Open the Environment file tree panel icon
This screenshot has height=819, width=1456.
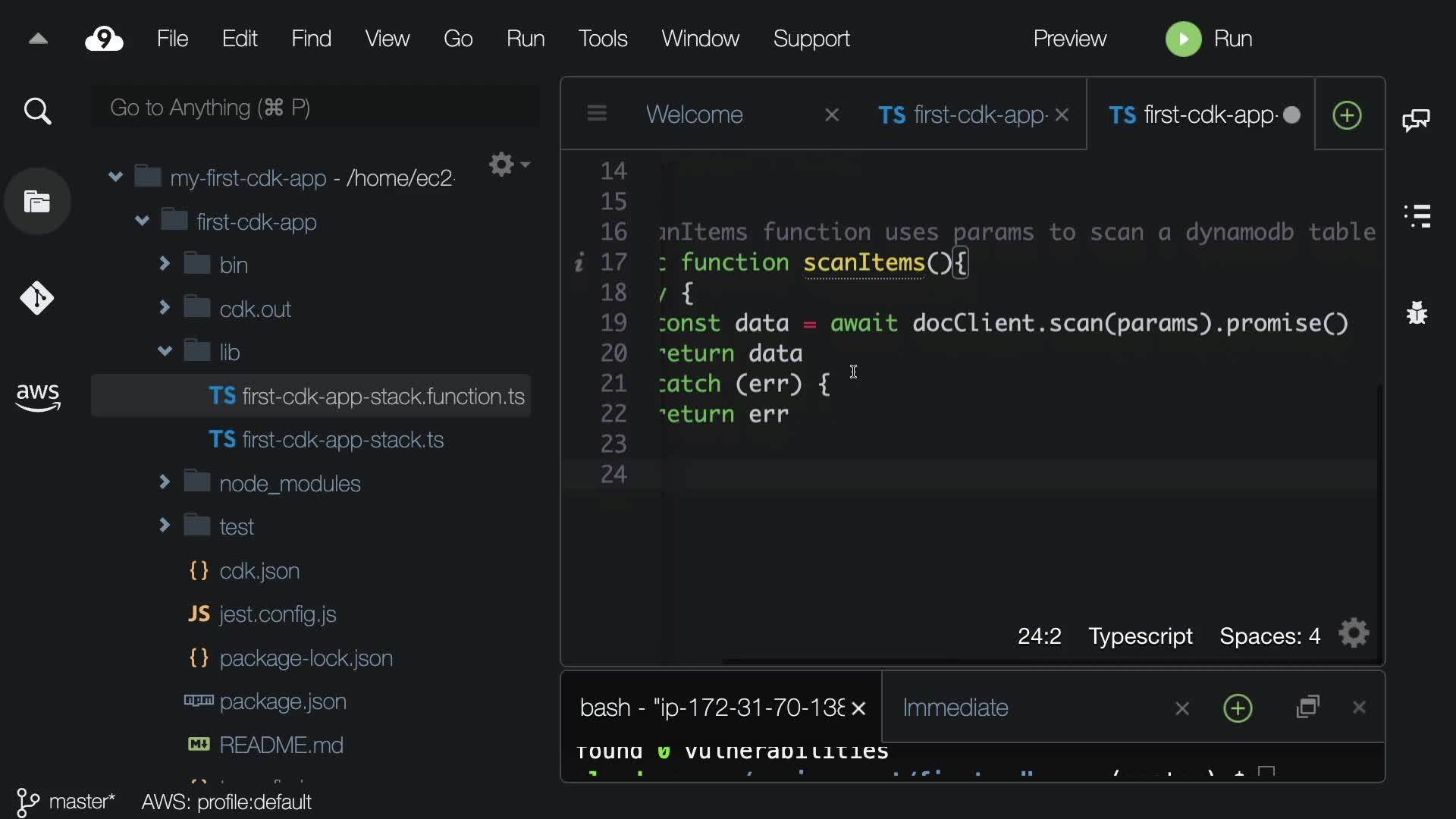(37, 202)
